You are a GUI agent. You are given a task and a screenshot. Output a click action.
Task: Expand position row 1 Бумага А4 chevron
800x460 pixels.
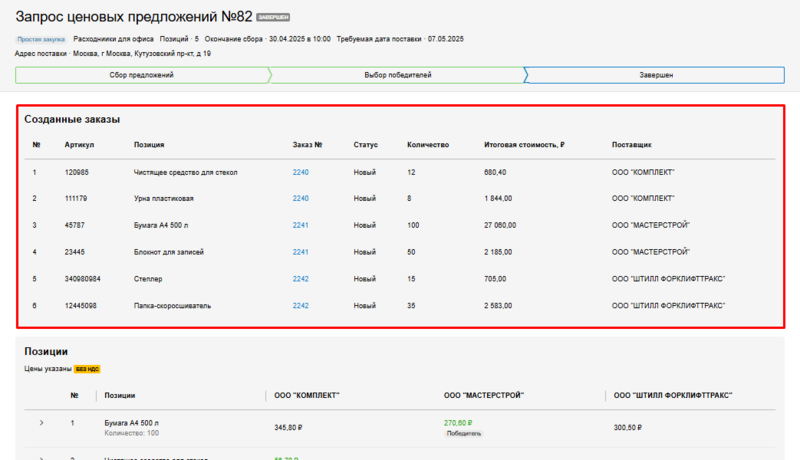tap(41, 423)
